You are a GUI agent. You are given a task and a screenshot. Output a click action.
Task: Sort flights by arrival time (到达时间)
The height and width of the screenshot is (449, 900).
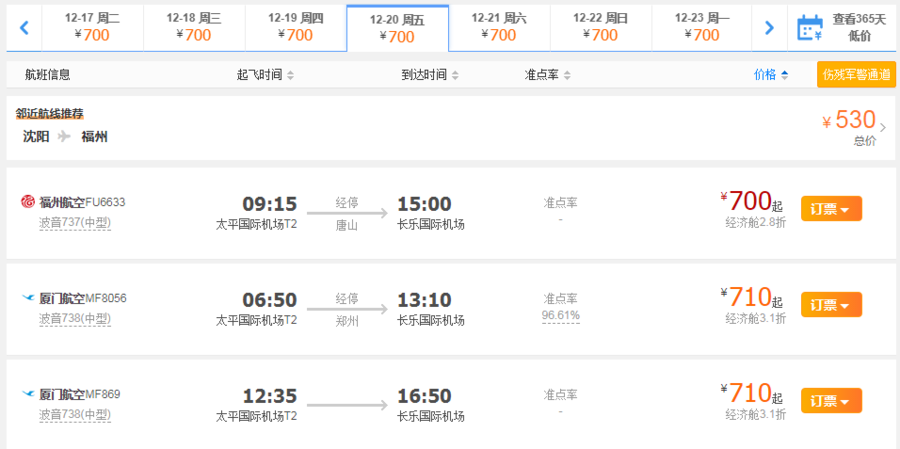point(430,75)
